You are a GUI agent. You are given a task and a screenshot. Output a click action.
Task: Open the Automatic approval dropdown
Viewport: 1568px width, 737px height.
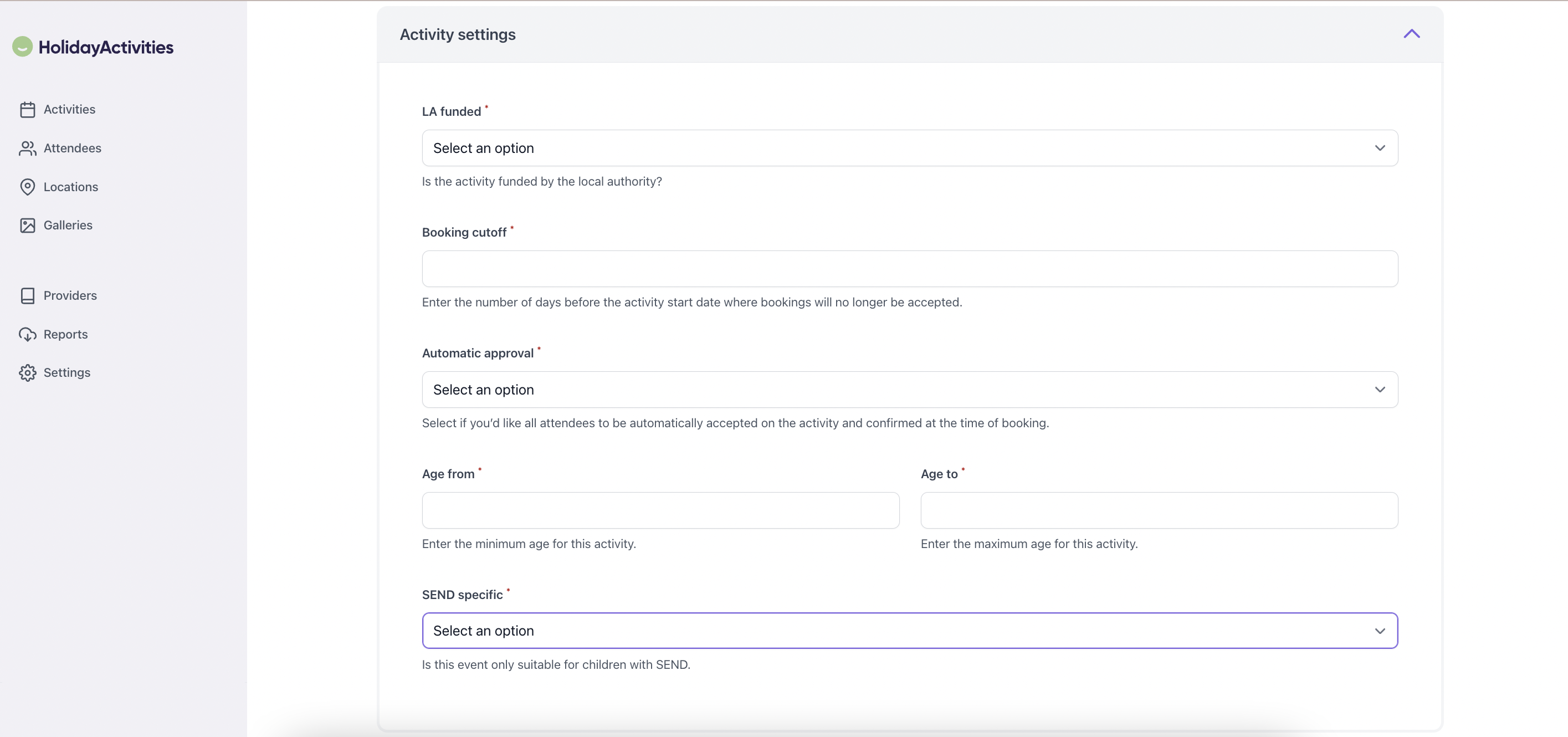pos(909,390)
